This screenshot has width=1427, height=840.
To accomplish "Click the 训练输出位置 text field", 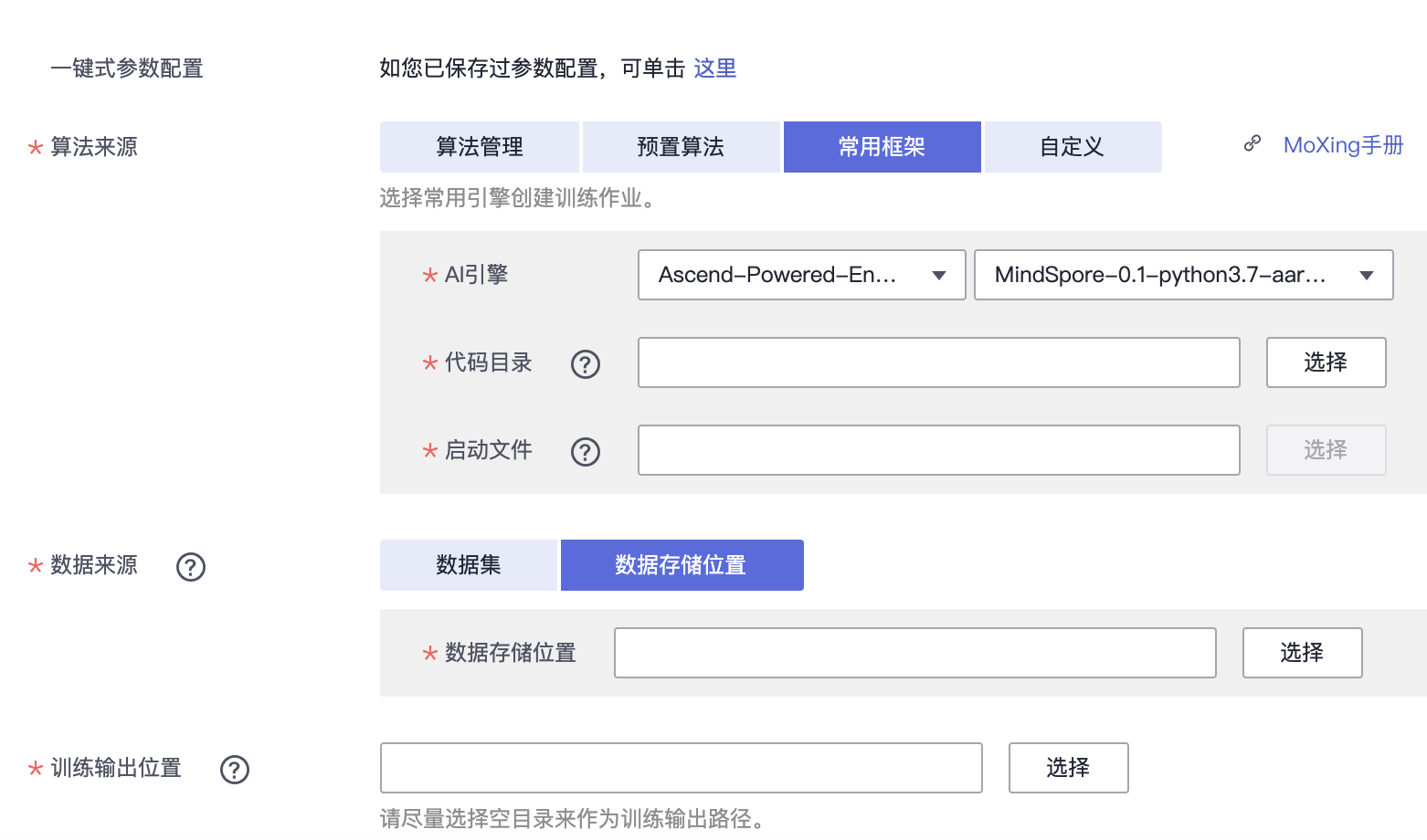I will 681,768.
